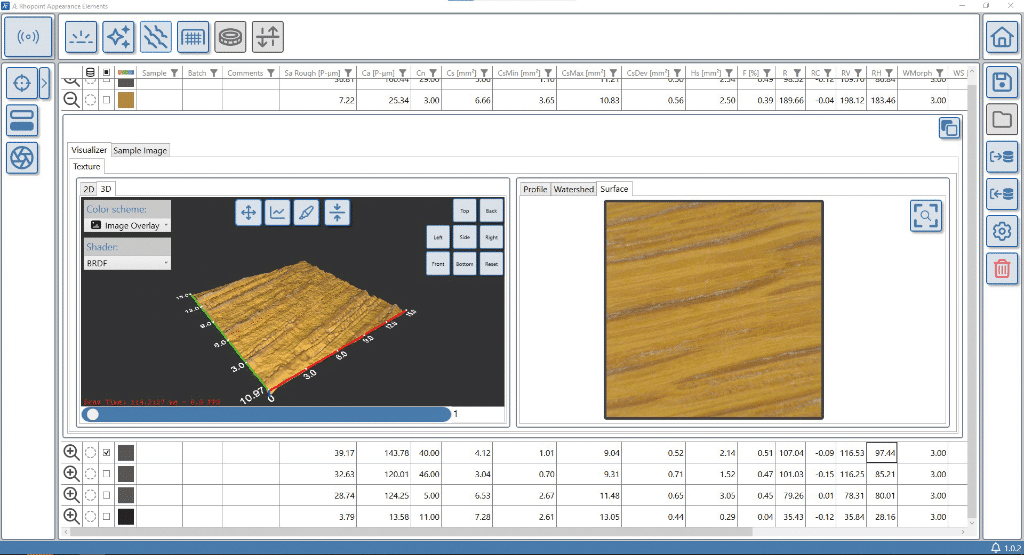Switch to the Watershed tab
The height and width of the screenshot is (555, 1024).
573,189
